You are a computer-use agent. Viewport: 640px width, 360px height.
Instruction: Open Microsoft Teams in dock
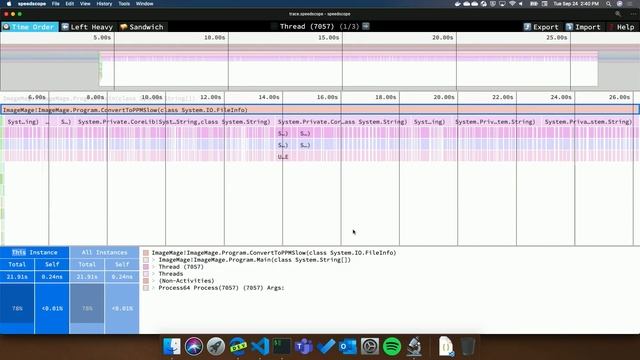point(304,347)
